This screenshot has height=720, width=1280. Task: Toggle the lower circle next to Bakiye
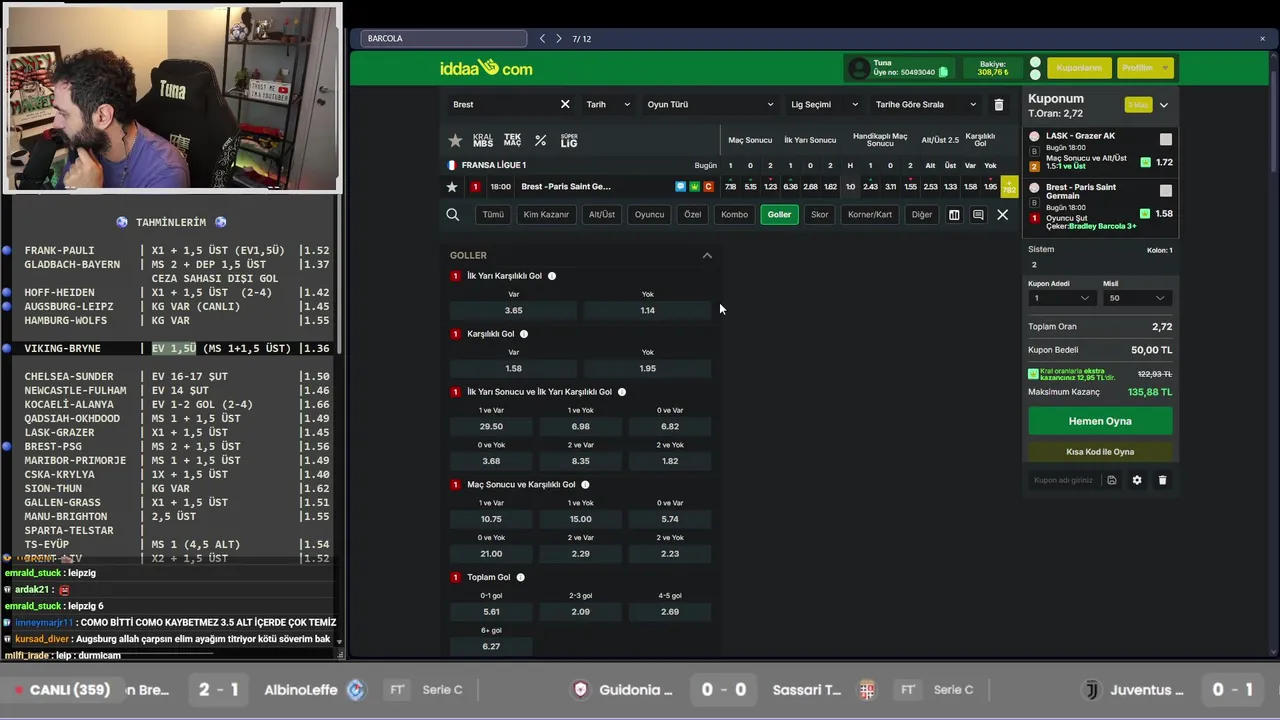[x=1035, y=75]
